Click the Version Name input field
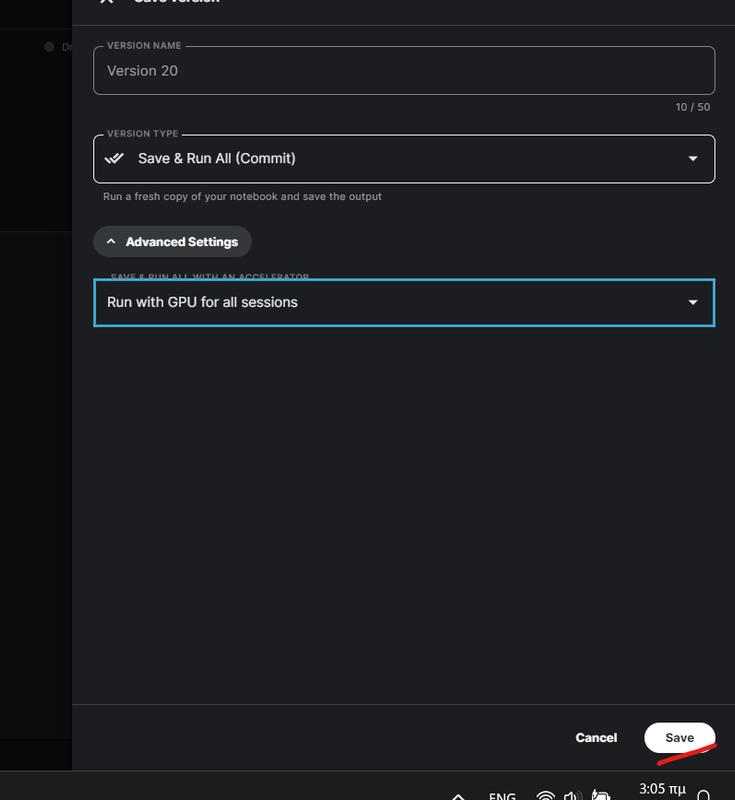735x800 pixels. 404,70
